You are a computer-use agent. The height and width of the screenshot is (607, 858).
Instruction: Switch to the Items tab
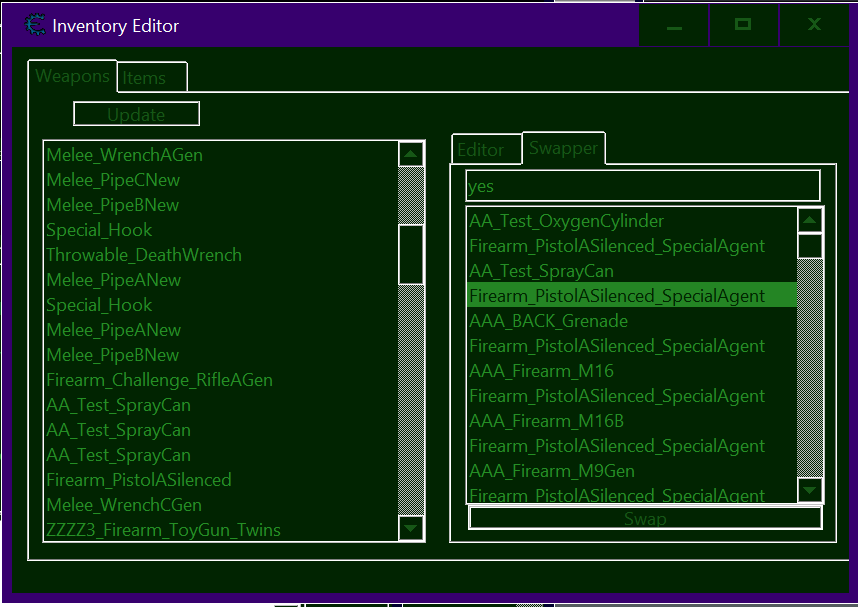pyautogui.click(x=151, y=78)
